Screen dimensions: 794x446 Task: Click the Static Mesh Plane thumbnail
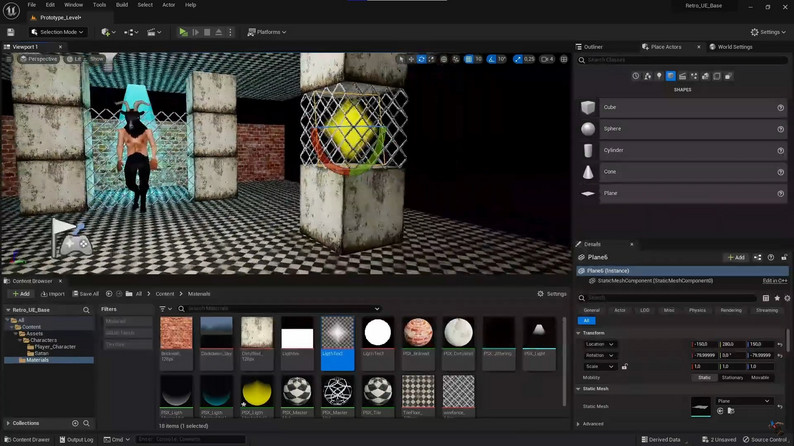(701, 407)
